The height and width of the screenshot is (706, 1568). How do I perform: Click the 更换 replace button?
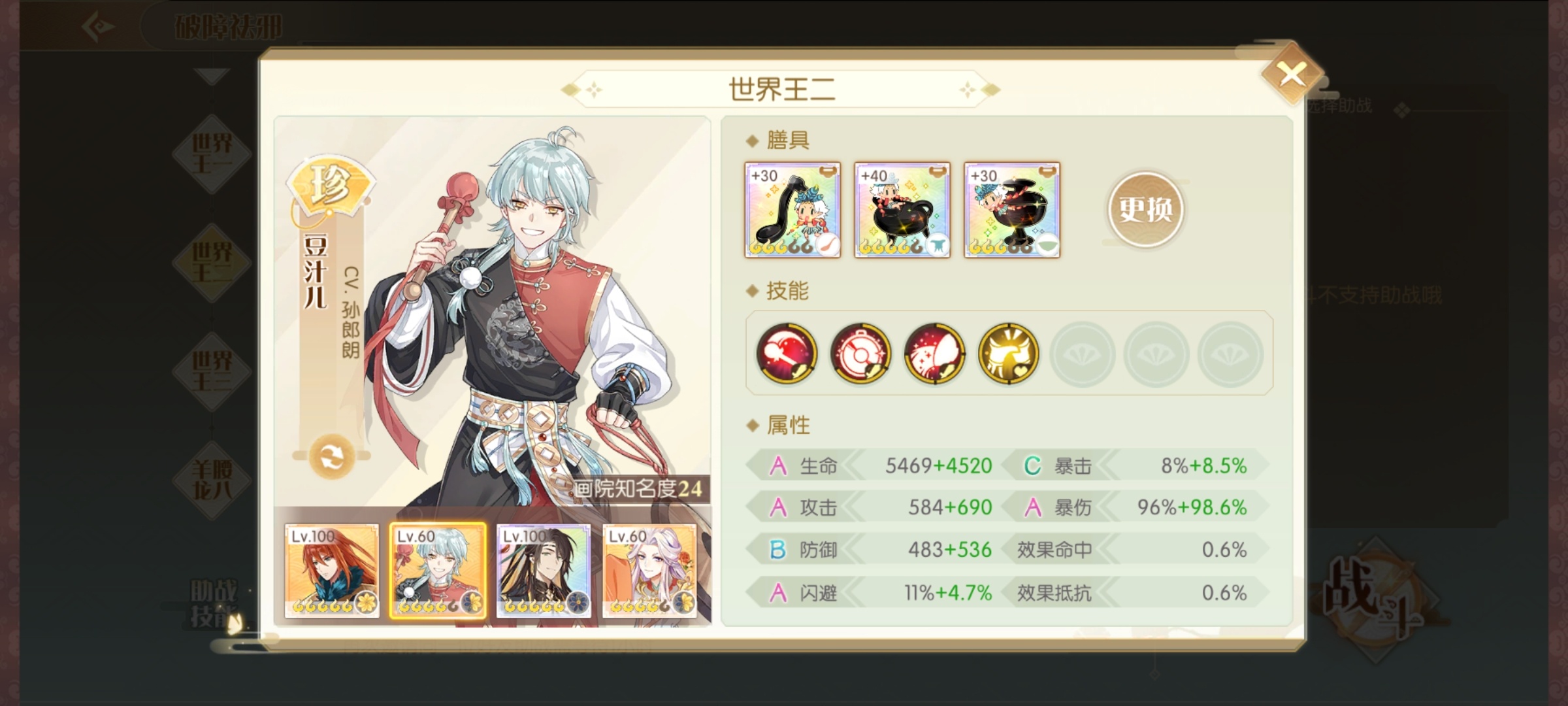point(1145,209)
